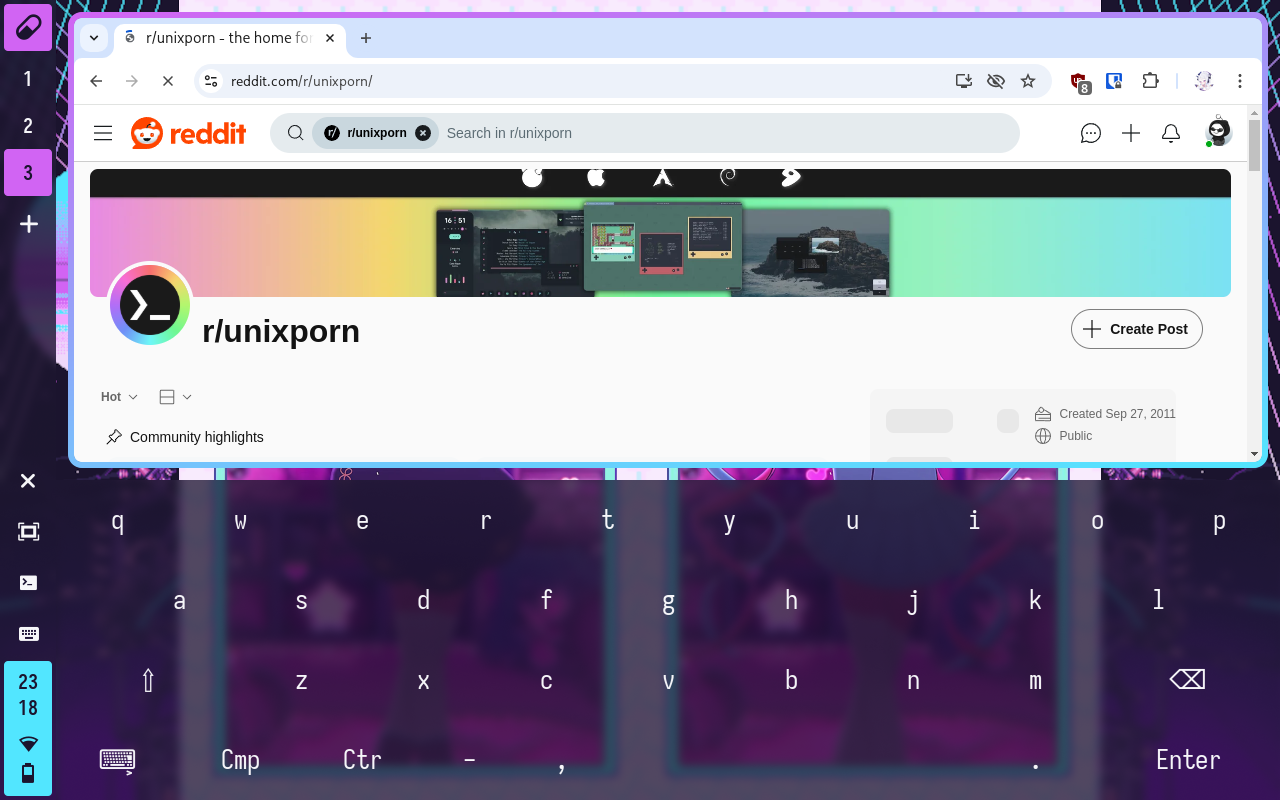Click the 23 18 clock widget
Image resolution: width=1280 pixels, height=800 pixels.
(x=28, y=695)
